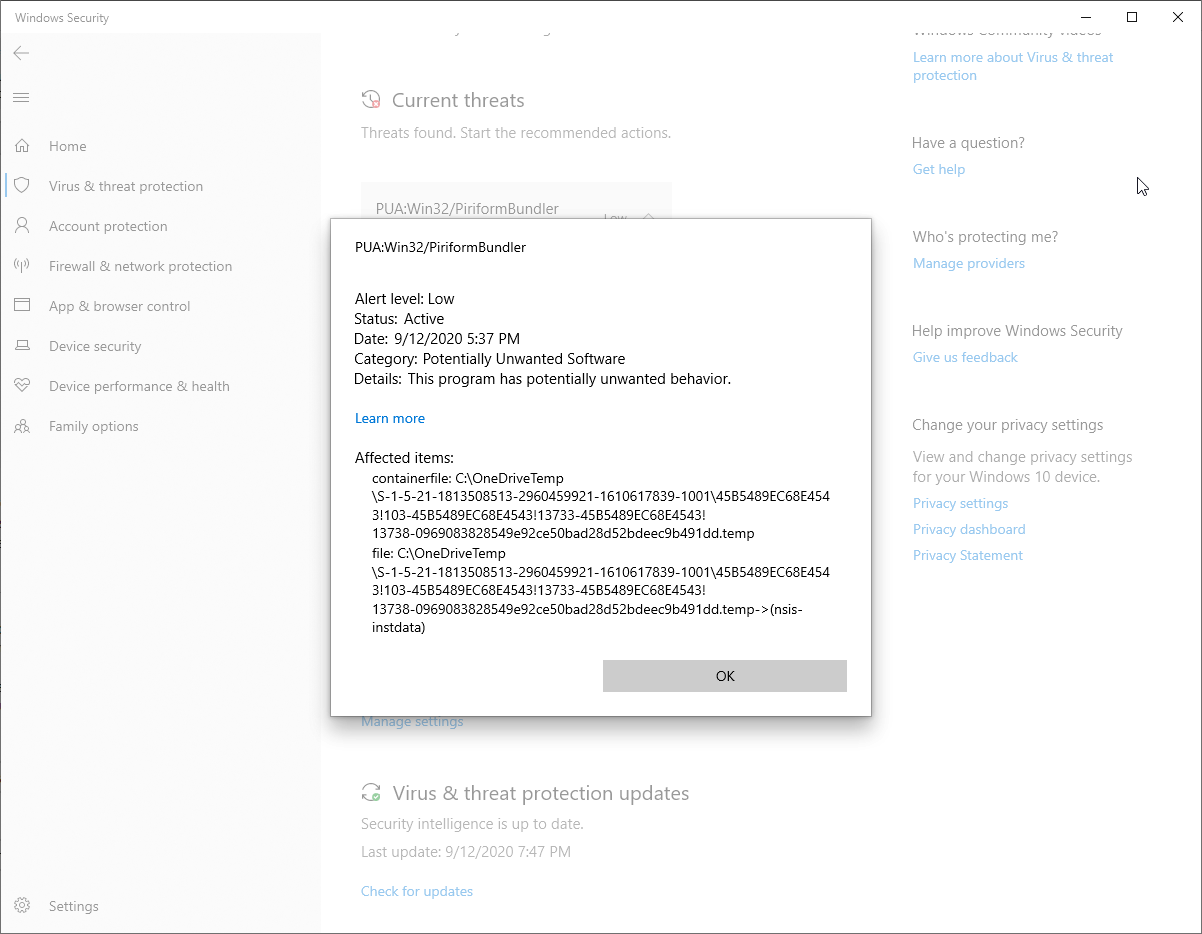Click the PUA:Win32/PiriformBundler dialog title
The image size is (1202, 934).
click(440, 247)
